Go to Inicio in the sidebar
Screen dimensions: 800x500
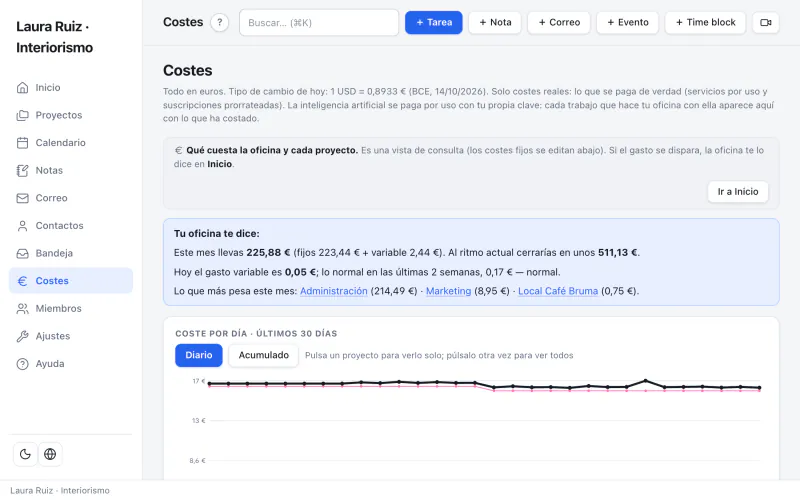[71, 88]
